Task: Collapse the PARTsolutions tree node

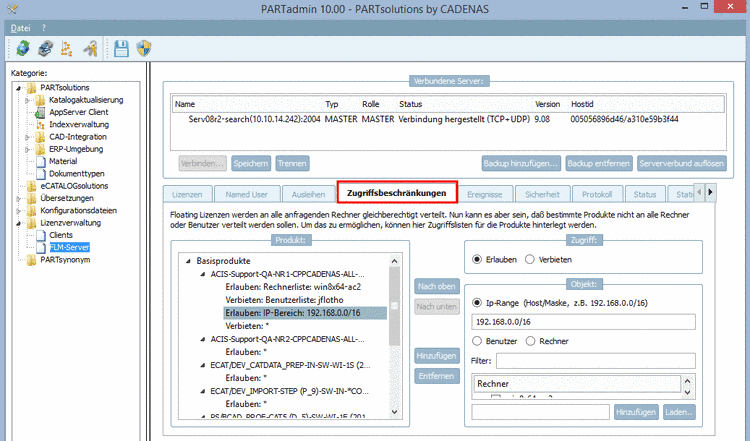Action: click(18, 88)
